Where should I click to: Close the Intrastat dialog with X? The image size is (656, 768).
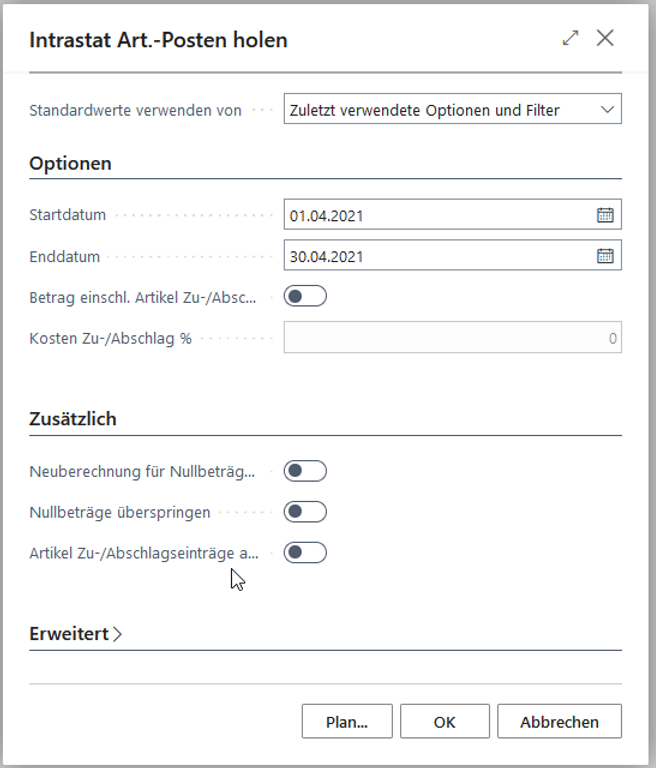(x=605, y=39)
